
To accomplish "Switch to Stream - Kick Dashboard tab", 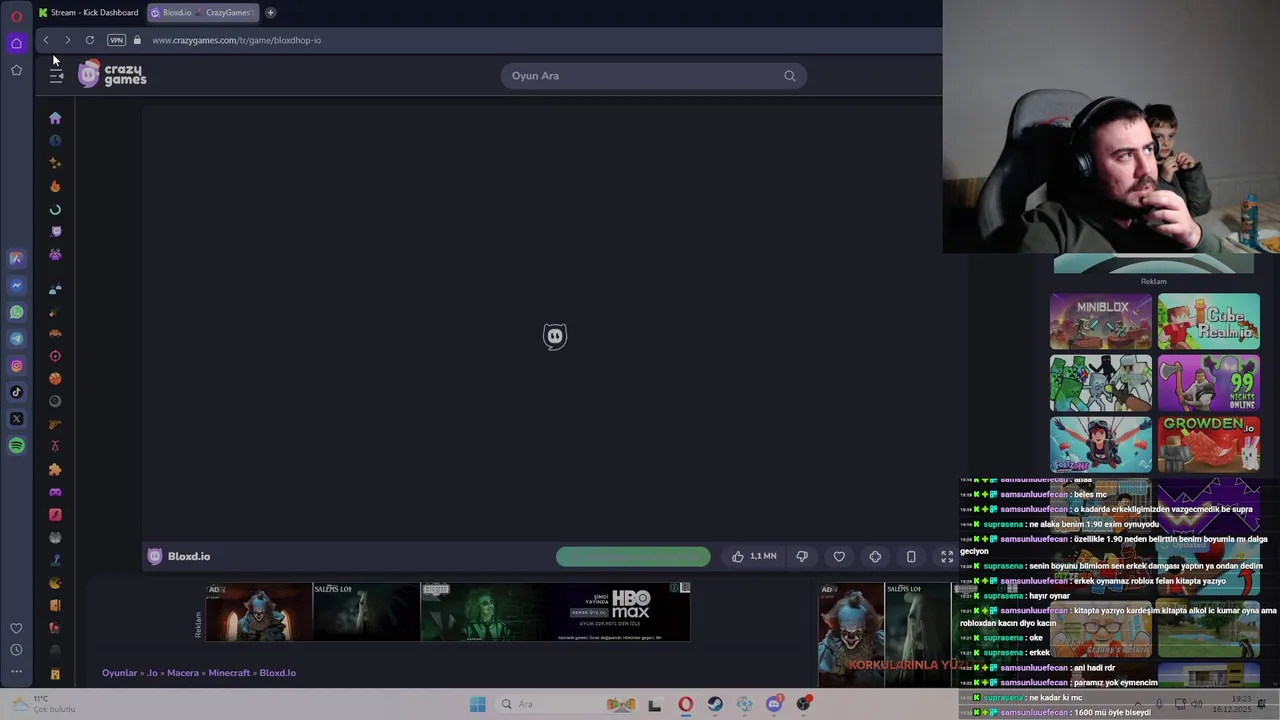I will 89,12.
